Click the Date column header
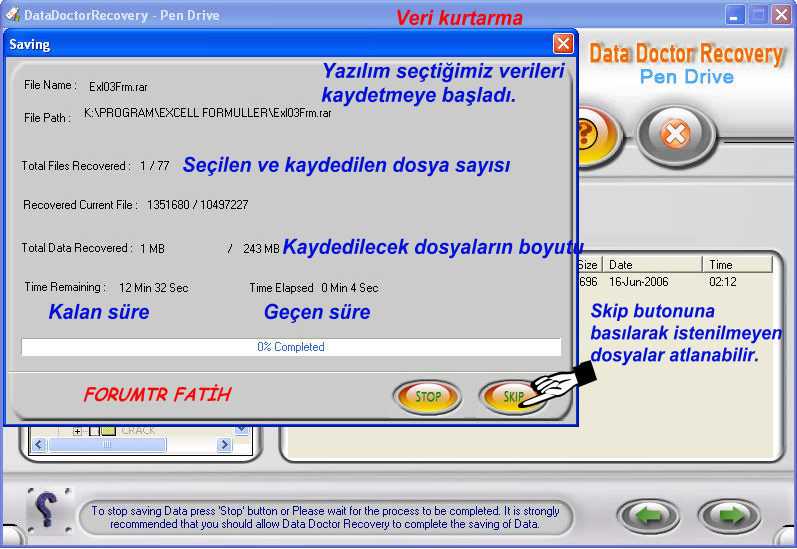The image size is (797, 549). [x=652, y=265]
